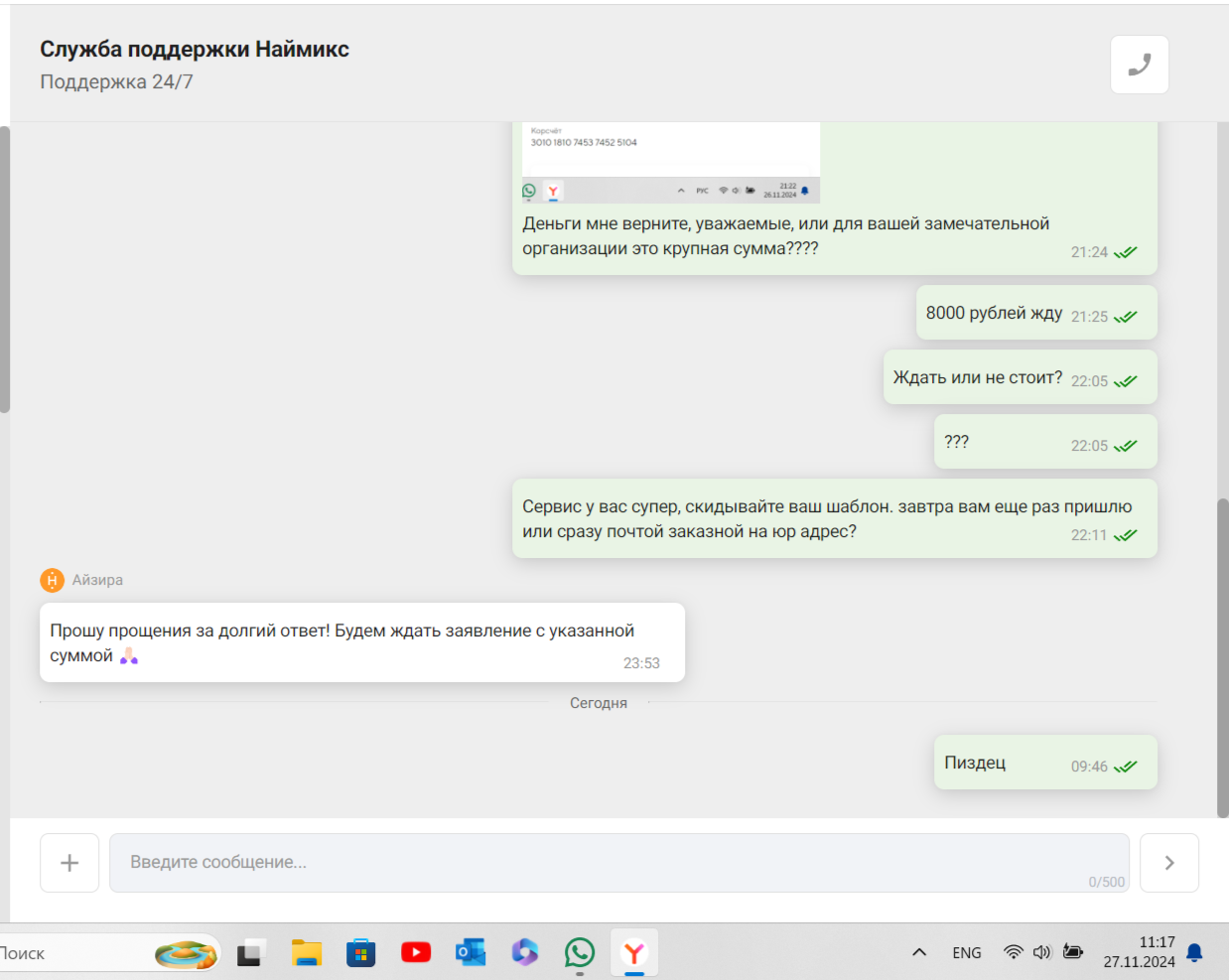
Task: Open the volume speaker tray icon
Action: (x=1041, y=952)
